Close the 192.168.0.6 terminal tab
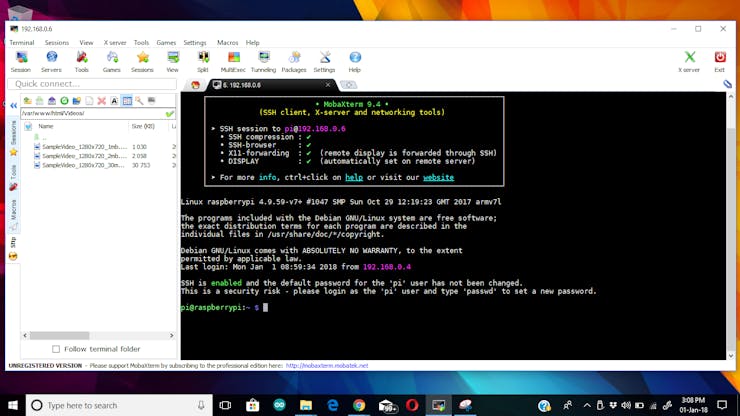Screen dimensions: 740x416 tap(328, 85)
